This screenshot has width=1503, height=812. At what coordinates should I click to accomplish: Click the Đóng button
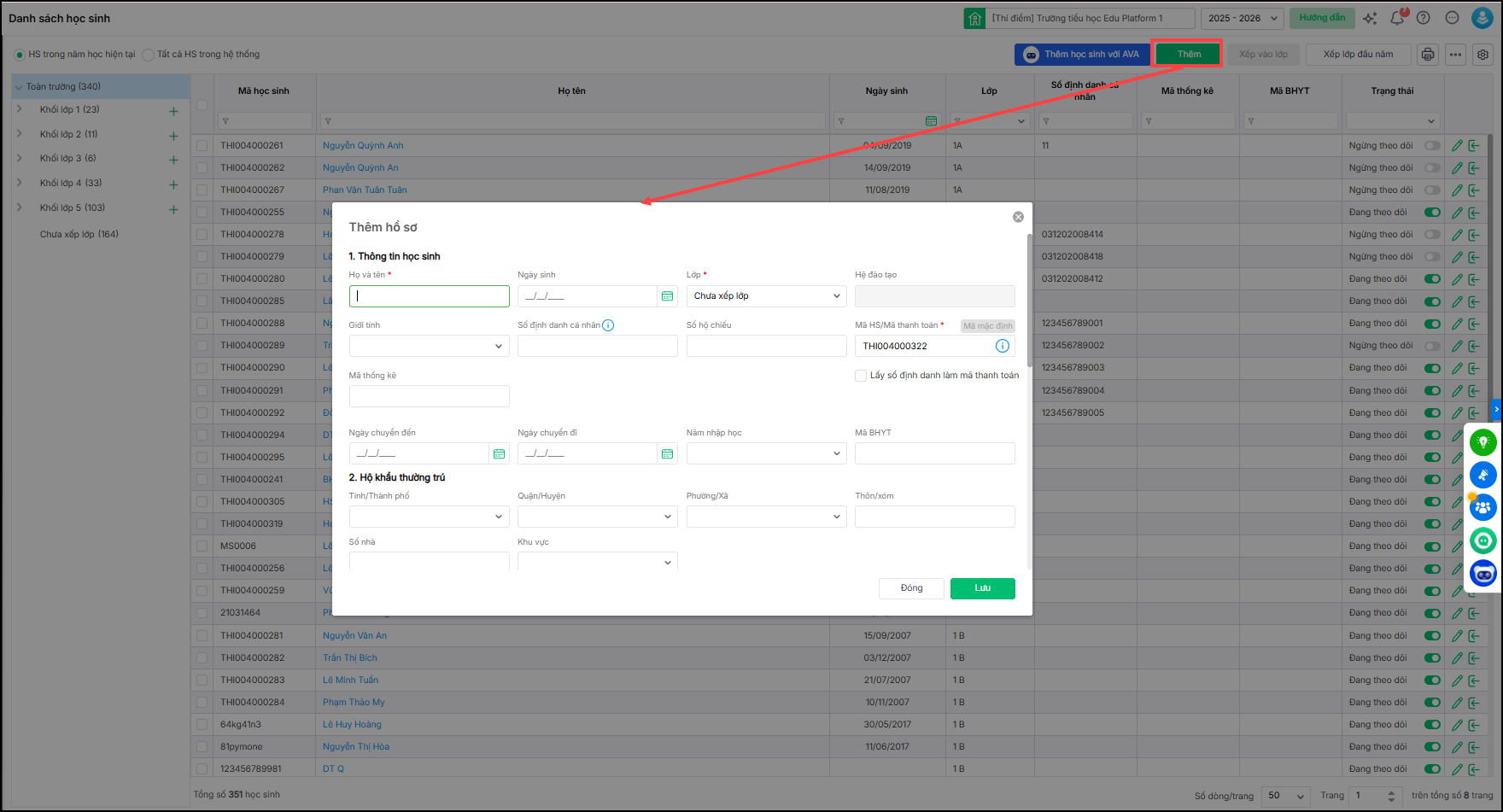click(911, 588)
